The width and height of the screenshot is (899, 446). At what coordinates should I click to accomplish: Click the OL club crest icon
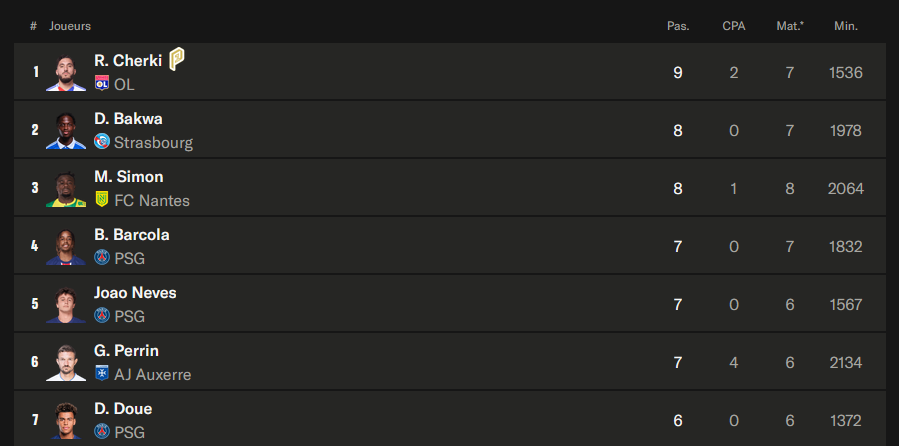click(x=101, y=85)
